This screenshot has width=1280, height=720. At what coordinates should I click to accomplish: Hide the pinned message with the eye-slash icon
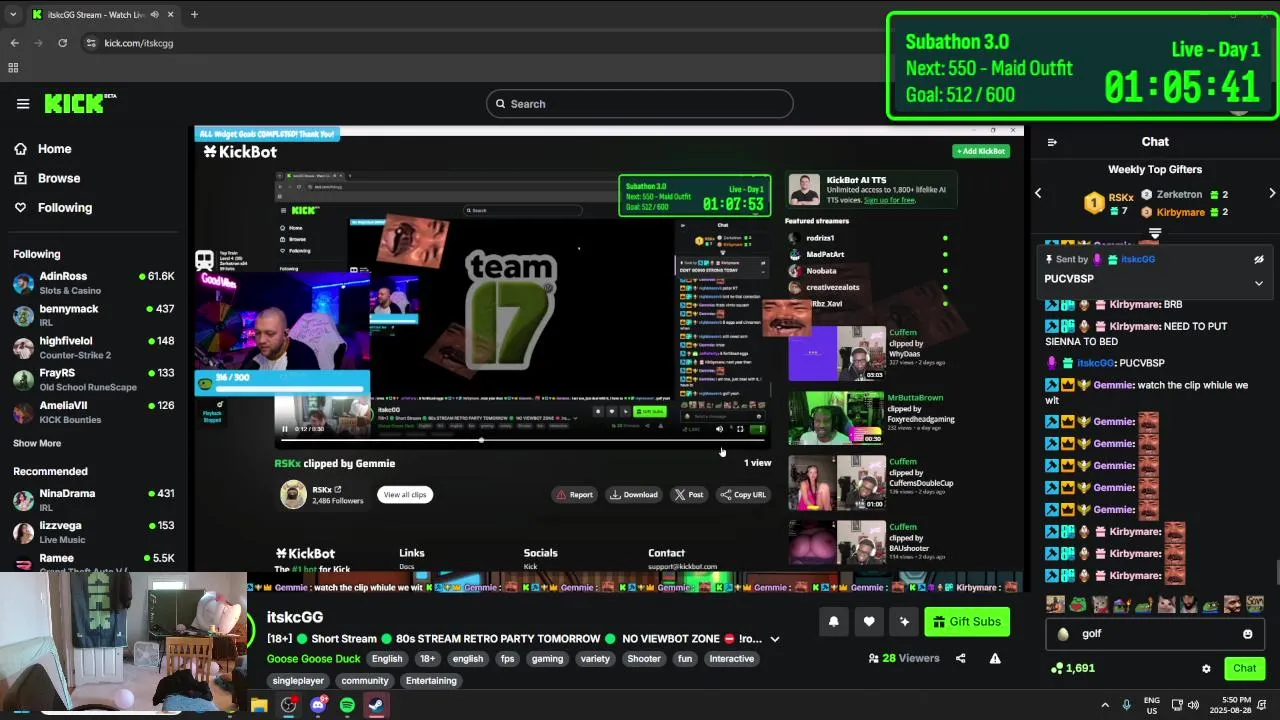pyautogui.click(x=1259, y=259)
